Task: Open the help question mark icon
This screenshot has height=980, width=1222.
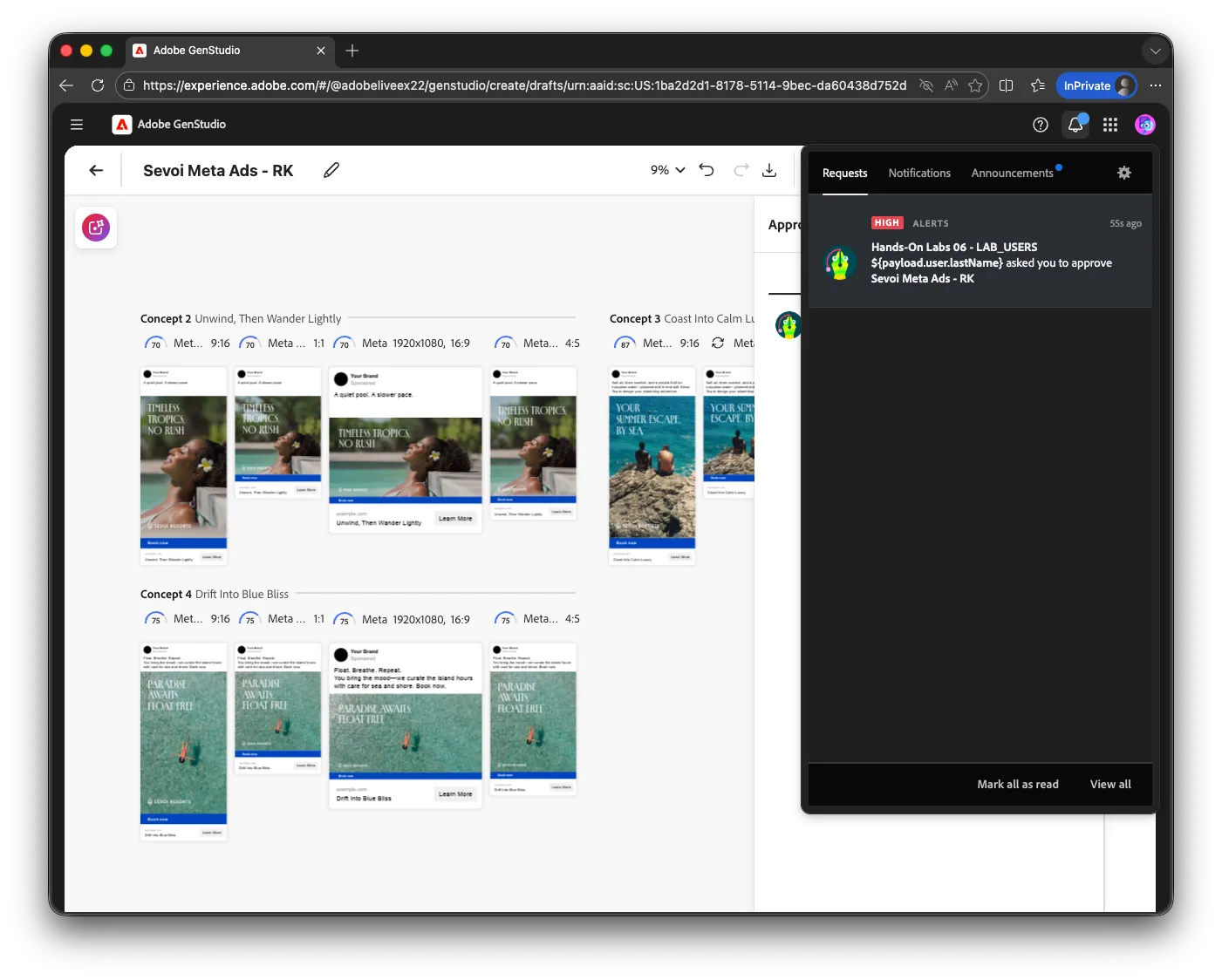Action: pyautogui.click(x=1040, y=125)
